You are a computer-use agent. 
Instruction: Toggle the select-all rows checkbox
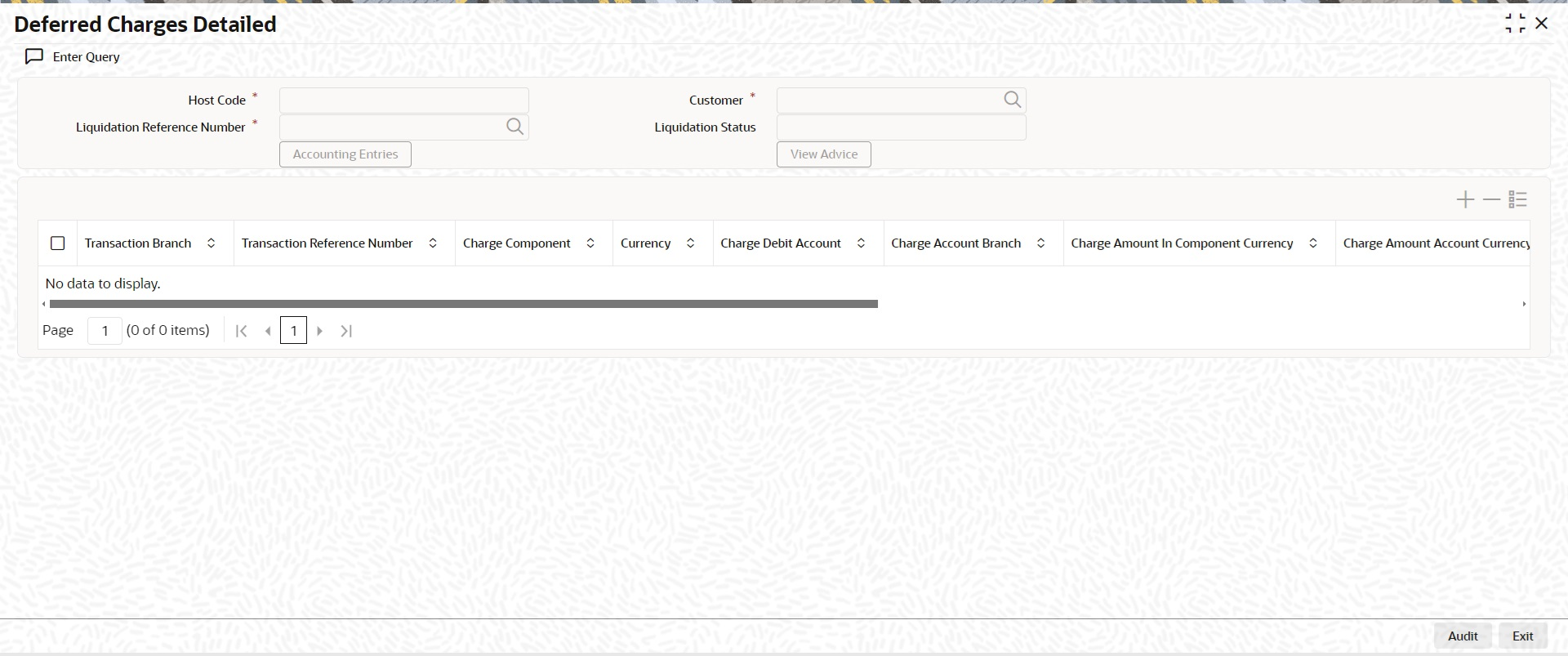57,243
